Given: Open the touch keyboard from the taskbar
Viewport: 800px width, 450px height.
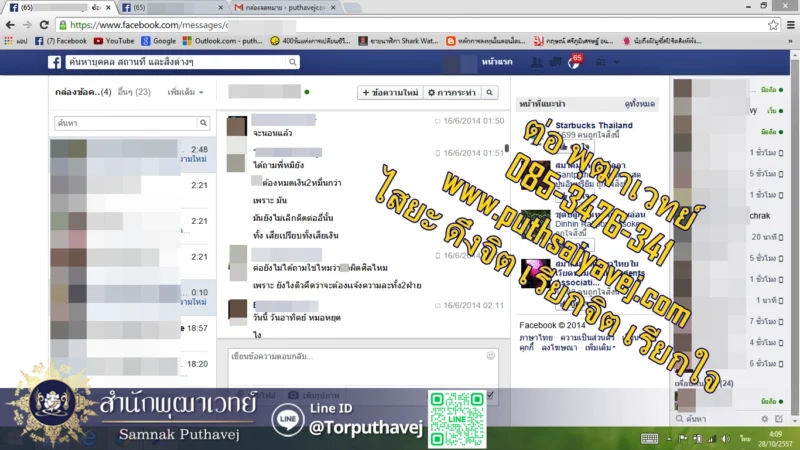Looking at the screenshot, I should (649, 439).
